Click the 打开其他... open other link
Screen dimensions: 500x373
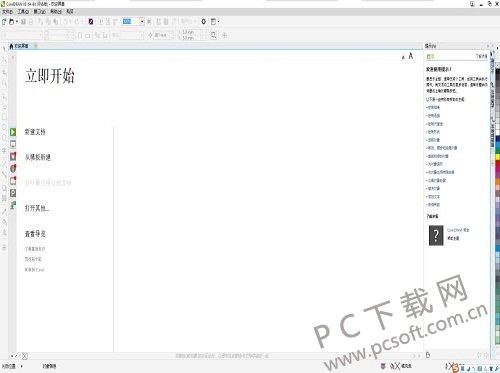pyautogui.click(x=37, y=208)
